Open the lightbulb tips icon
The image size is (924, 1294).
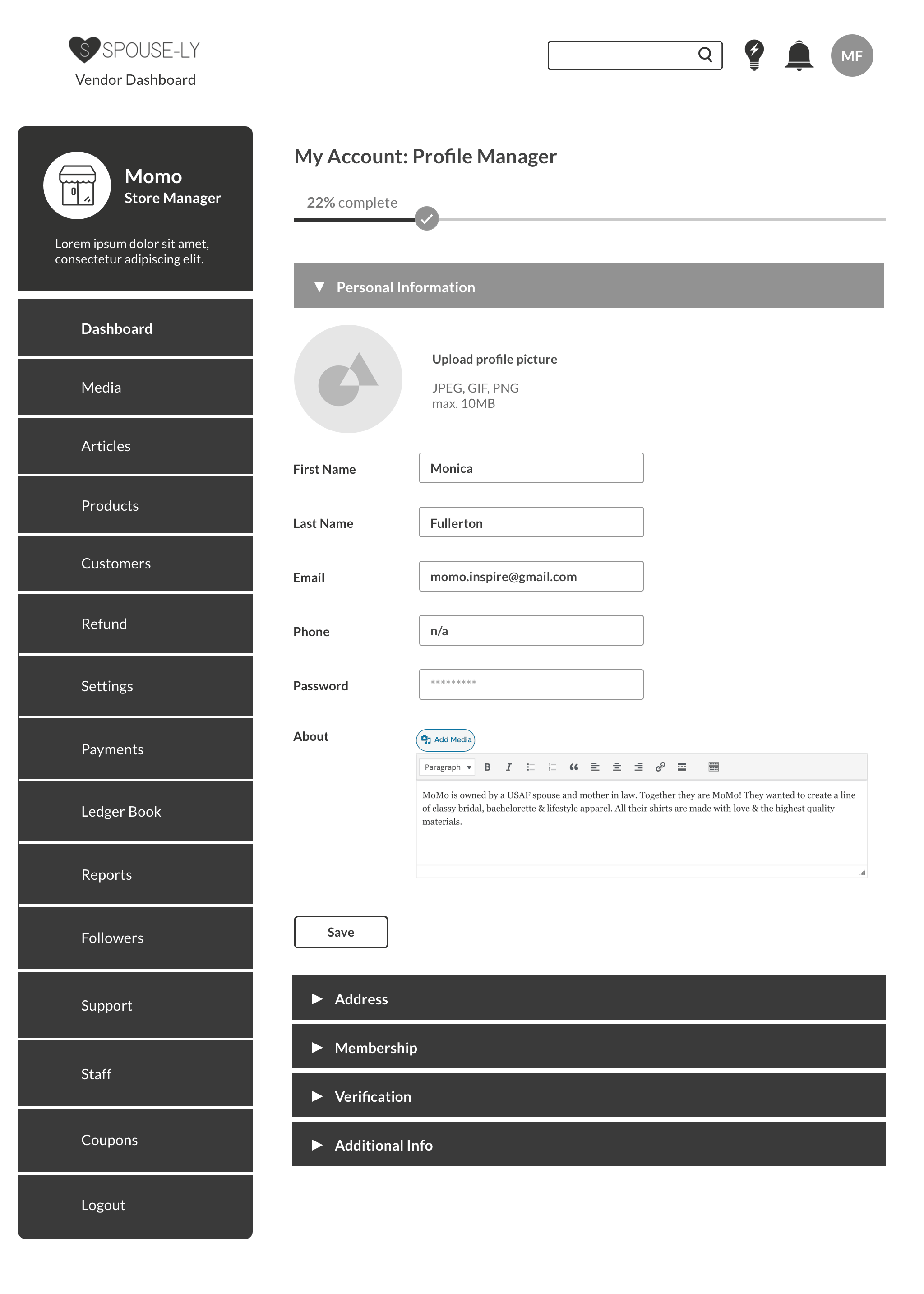(754, 55)
